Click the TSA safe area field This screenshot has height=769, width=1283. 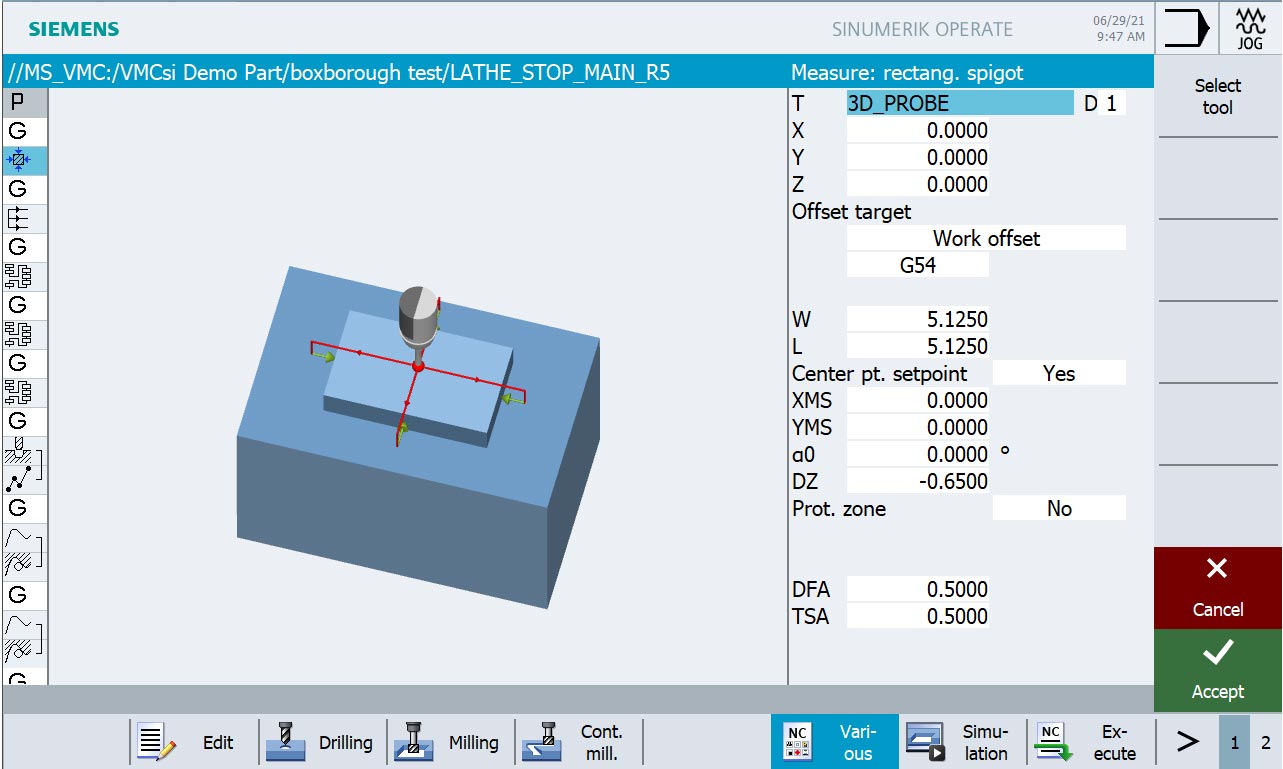click(x=917, y=616)
